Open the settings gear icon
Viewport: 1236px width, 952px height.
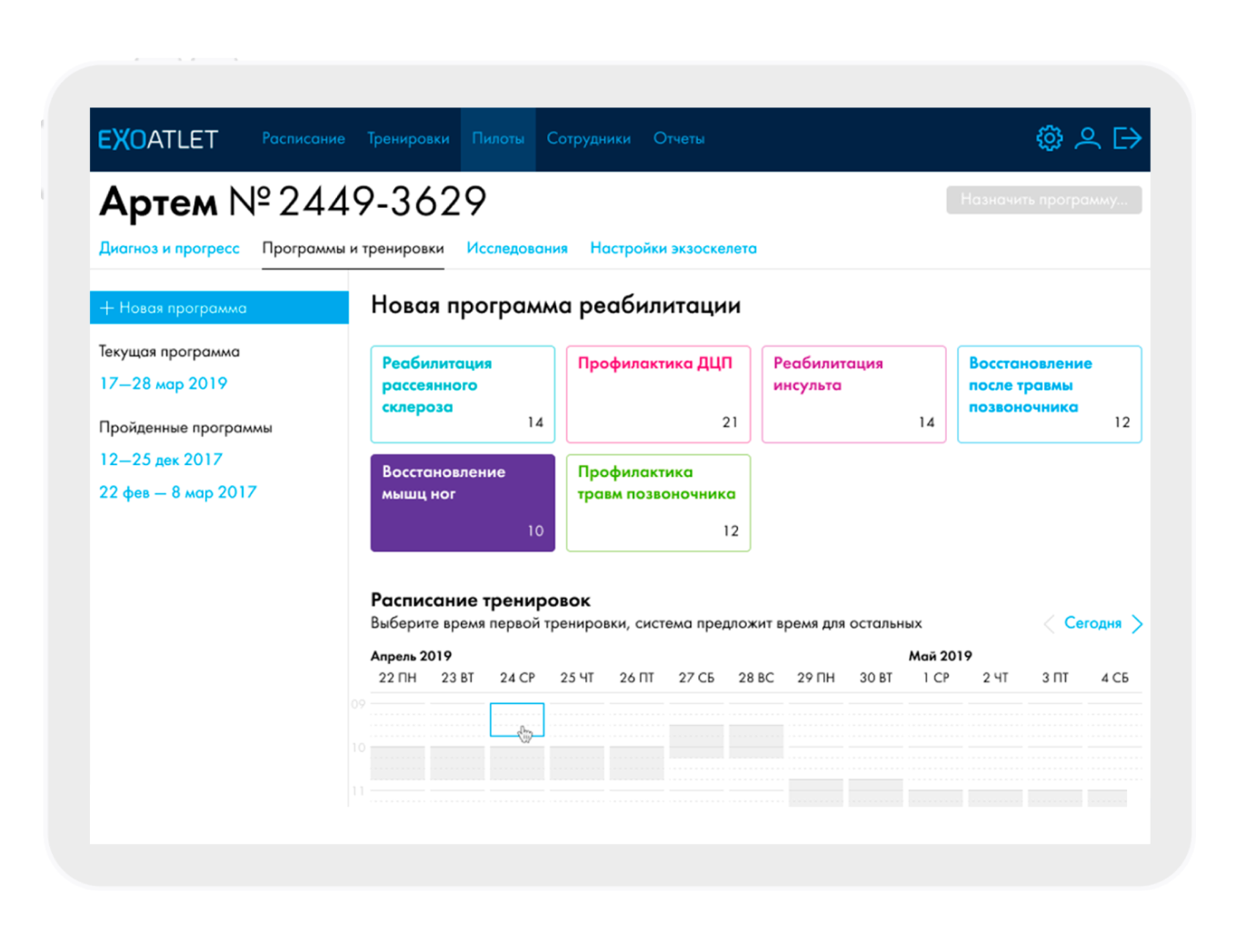tap(1050, 138)
